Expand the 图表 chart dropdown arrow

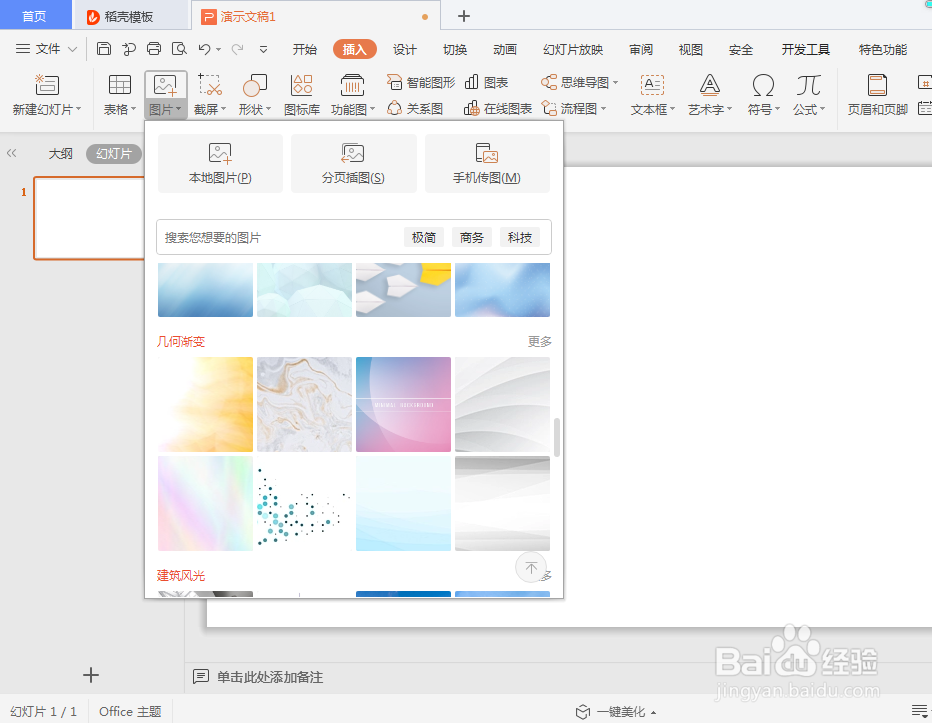(x=512, y=82)
